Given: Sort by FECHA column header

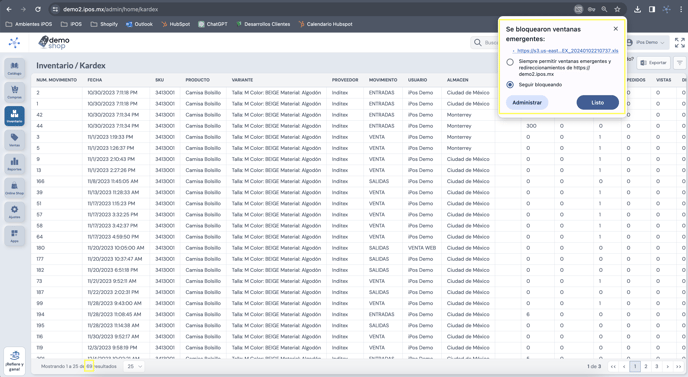Looking at the screenshot, I should pyautogui.click(x=95, y=80).
